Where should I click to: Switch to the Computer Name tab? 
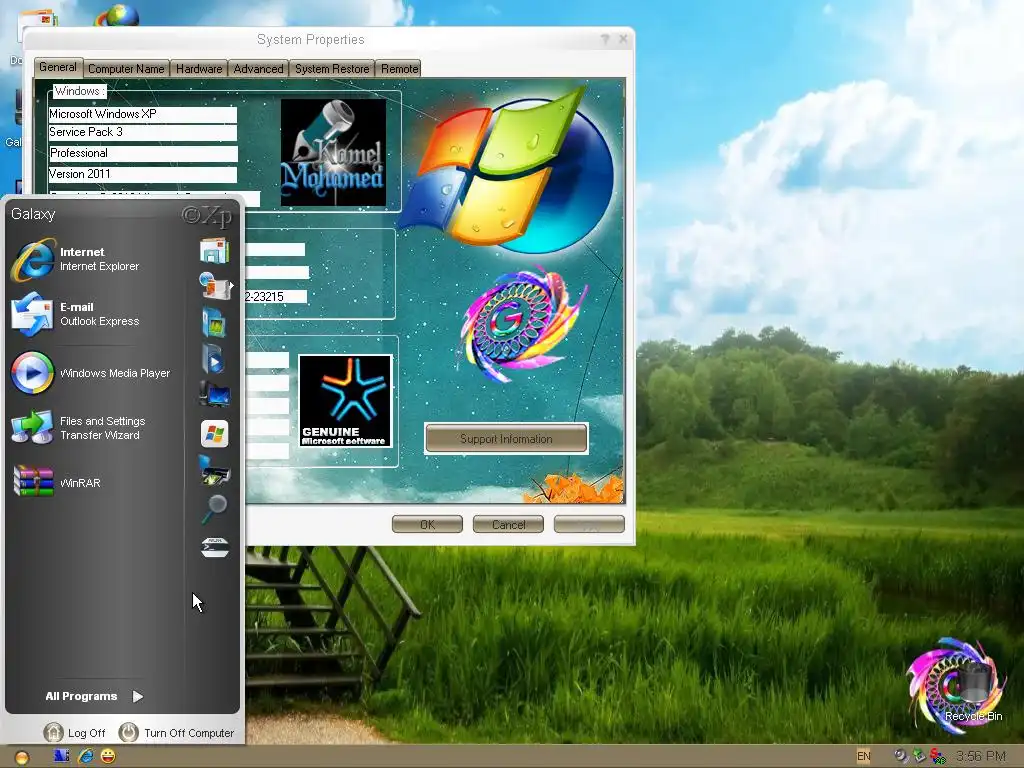click(126, 69)
